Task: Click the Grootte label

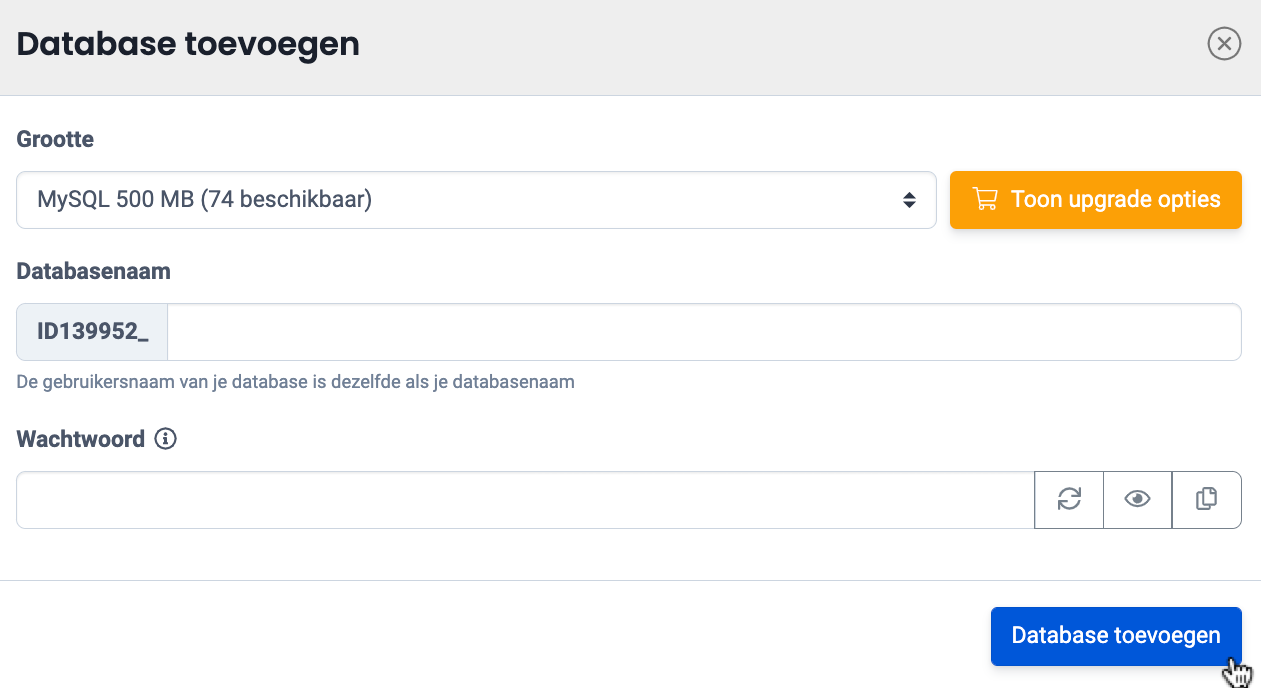Action: pyautogui.click(x=55, y=140)
